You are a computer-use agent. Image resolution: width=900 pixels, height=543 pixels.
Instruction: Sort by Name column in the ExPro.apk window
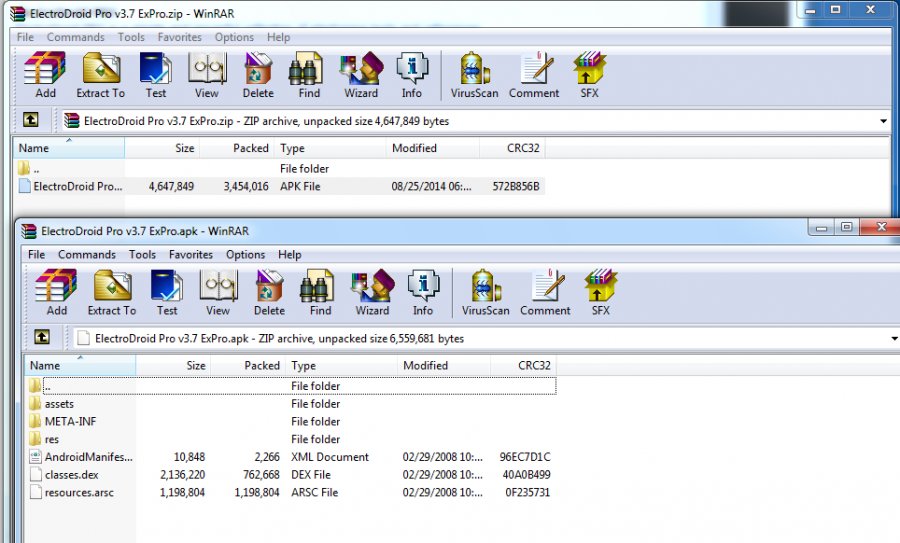(80, 365)
